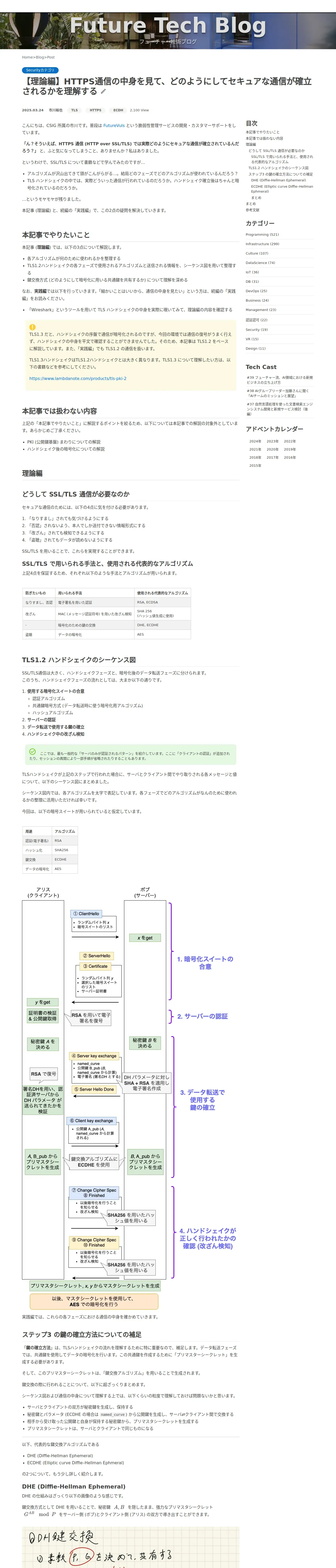The image size is (336, 1568).
Task: Open the 2016年 advent calendar
Action: [x=290, y=458]
